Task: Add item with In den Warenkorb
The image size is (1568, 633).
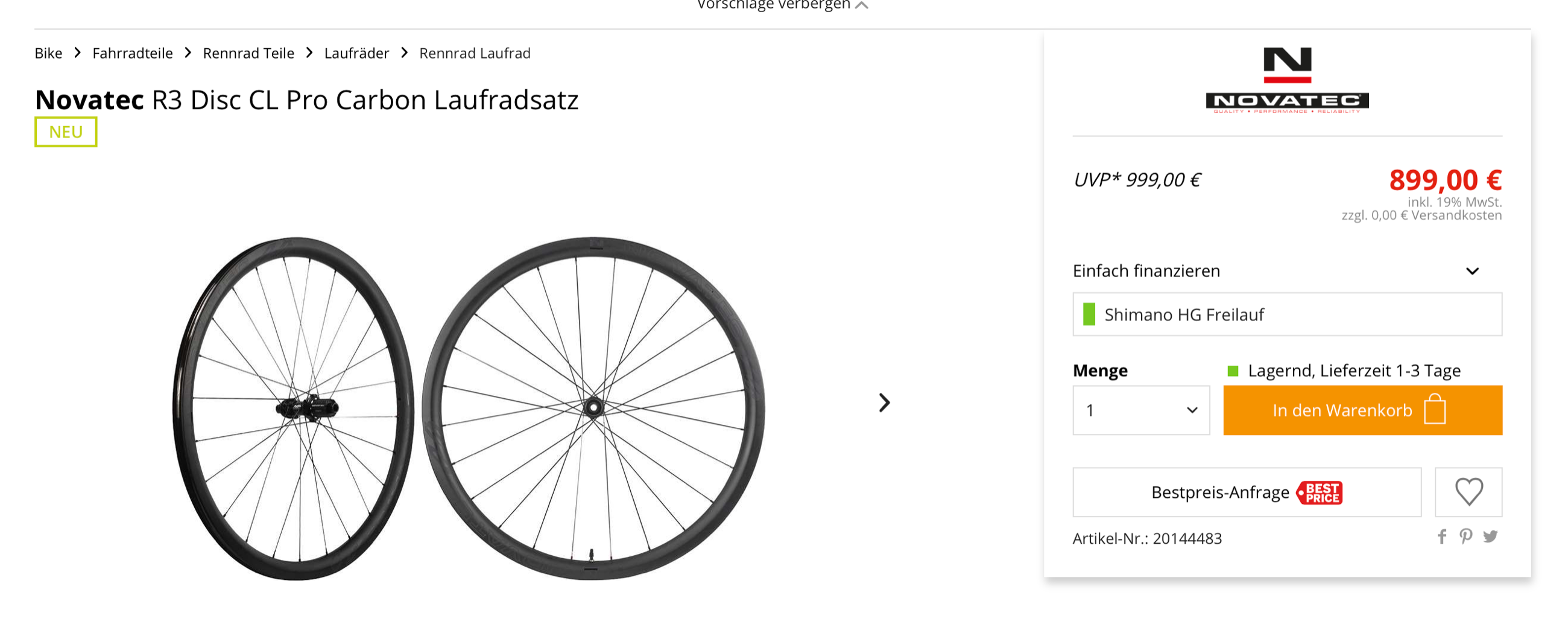Action: click(x=1342, y=410)
